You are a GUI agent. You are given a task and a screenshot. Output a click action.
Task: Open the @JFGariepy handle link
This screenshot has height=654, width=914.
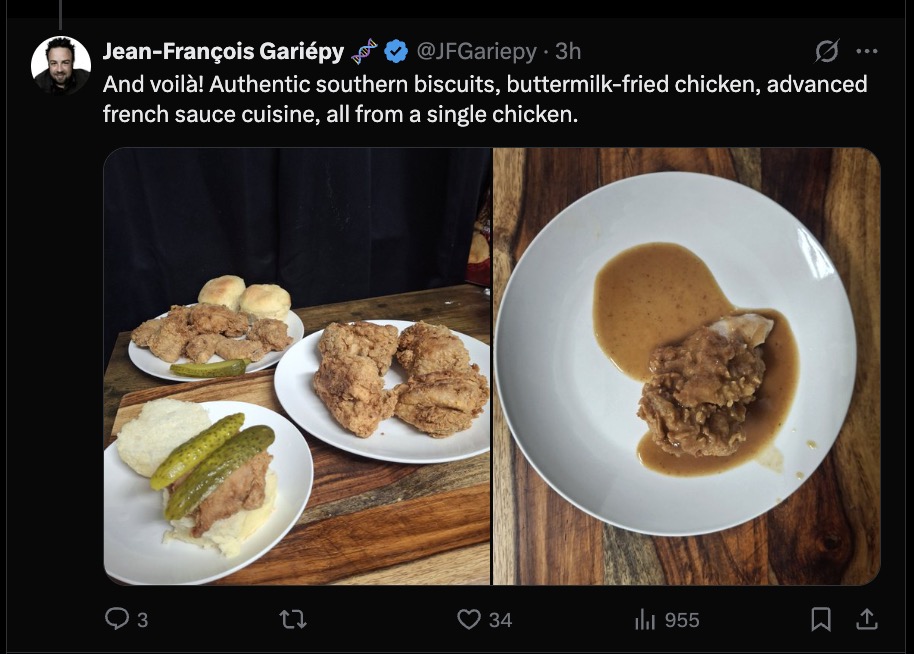[475, 51]
